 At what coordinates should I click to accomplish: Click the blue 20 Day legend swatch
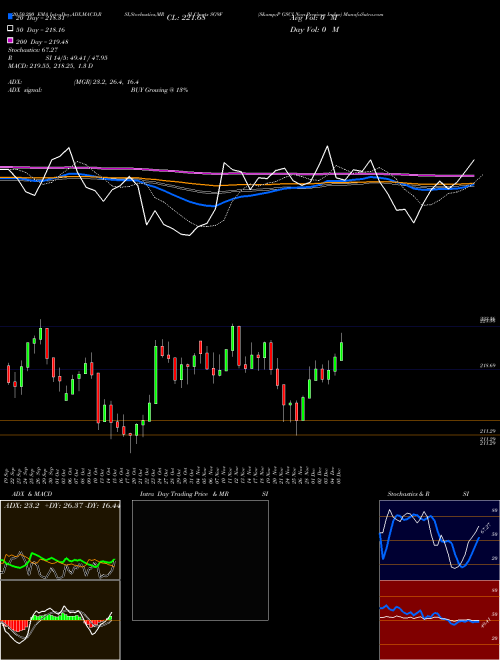click(10, 17)
